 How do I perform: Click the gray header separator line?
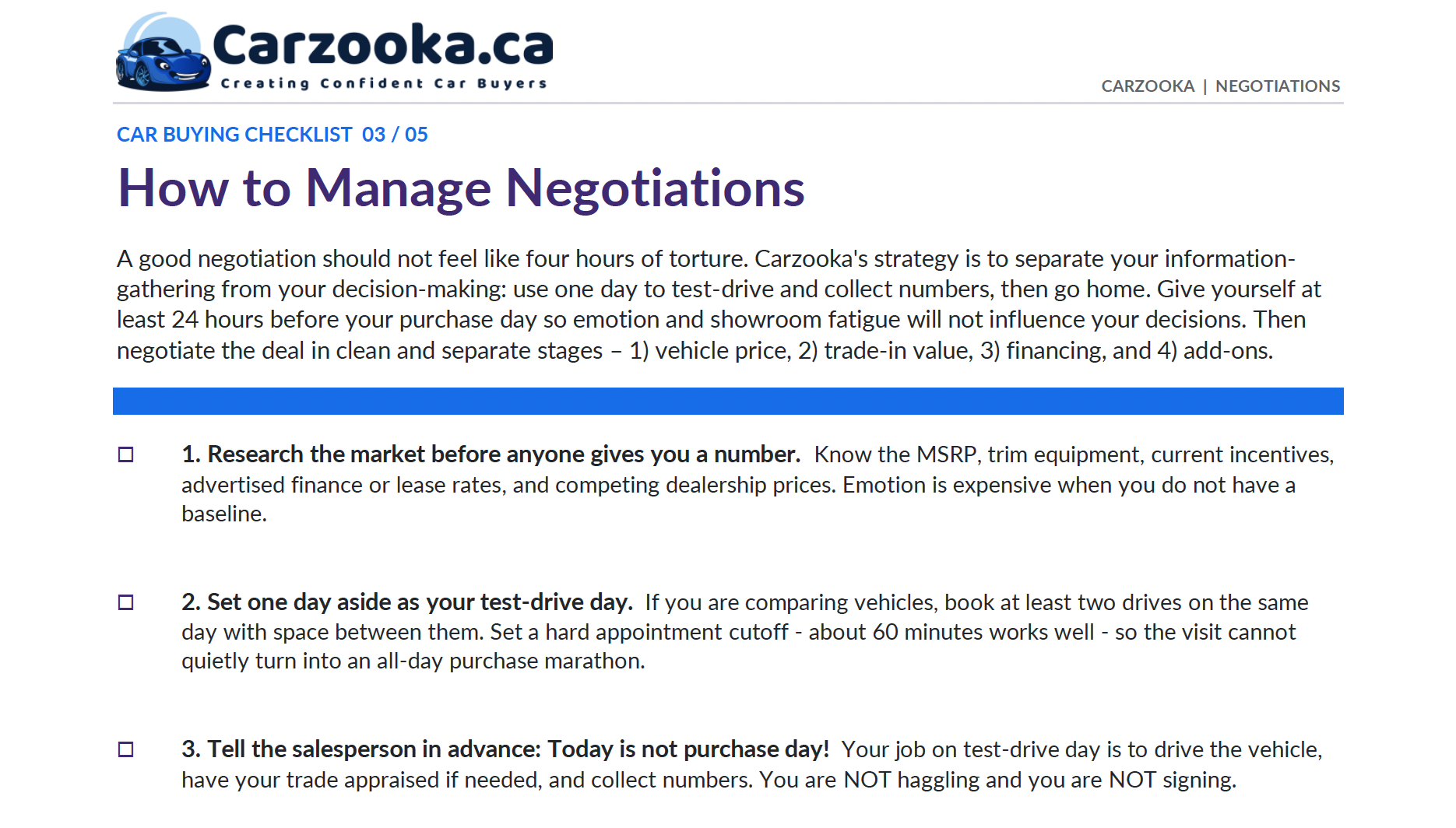click(x=728, y=103)
